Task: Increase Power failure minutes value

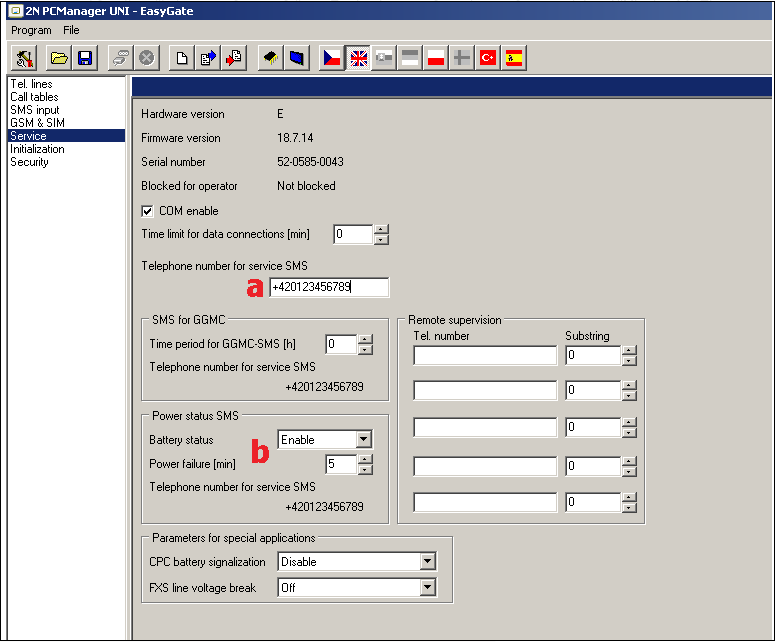Action: [x=365, y=459]
